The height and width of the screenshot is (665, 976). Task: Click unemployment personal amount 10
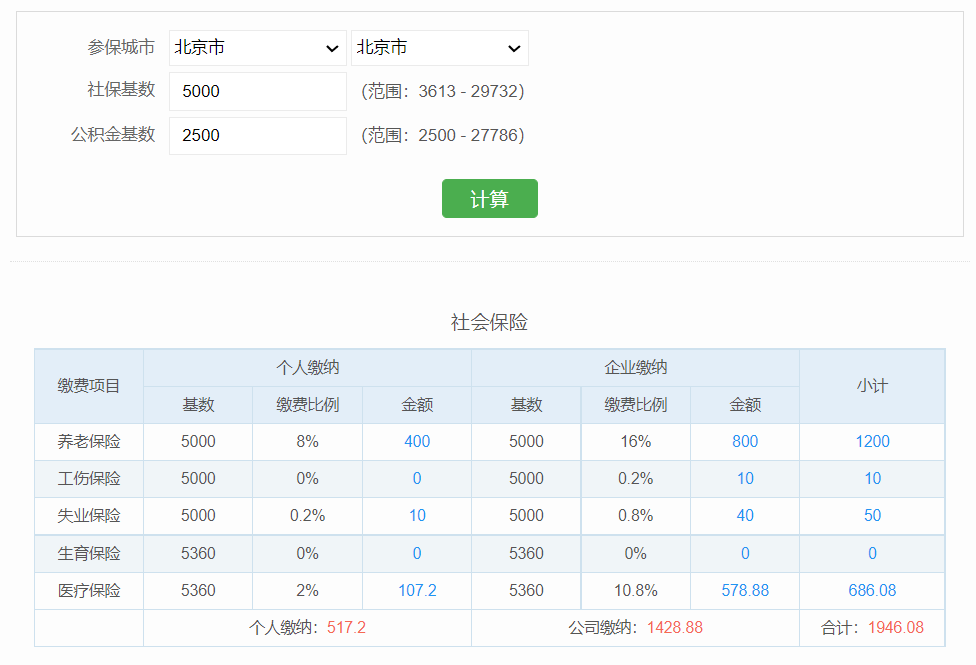point(417,515)
